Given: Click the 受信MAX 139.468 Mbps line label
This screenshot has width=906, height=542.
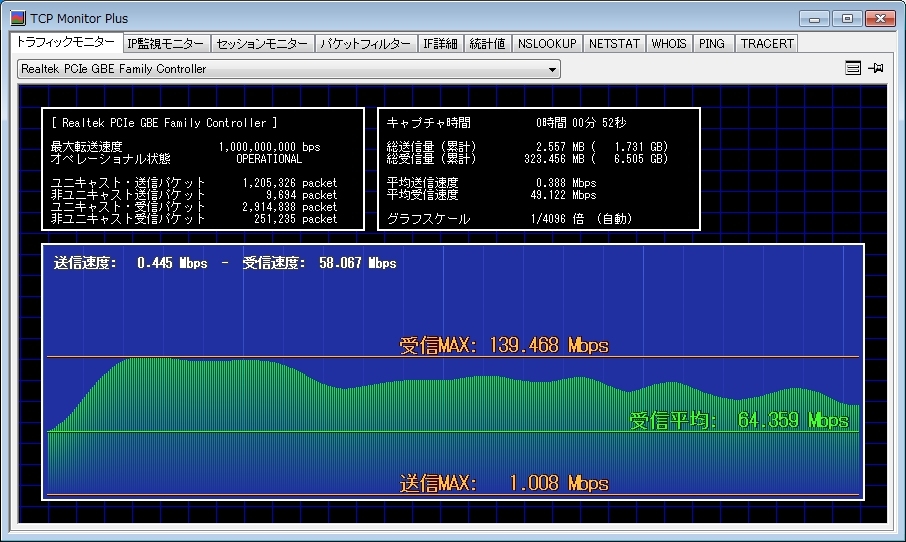Looking at the screenshot, I should click(504, 346).
